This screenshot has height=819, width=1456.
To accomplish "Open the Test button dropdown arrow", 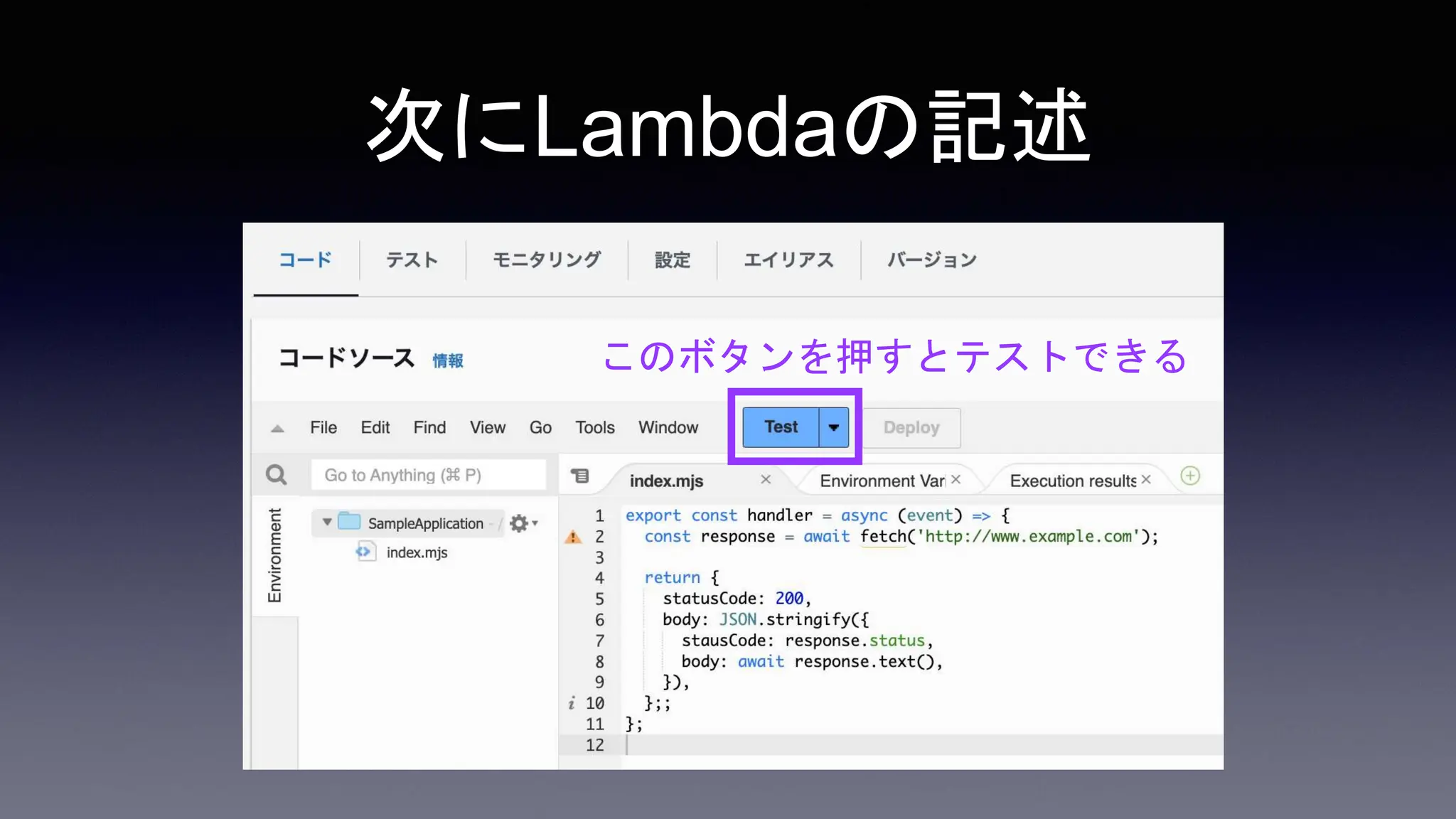I will coord(834,427).
